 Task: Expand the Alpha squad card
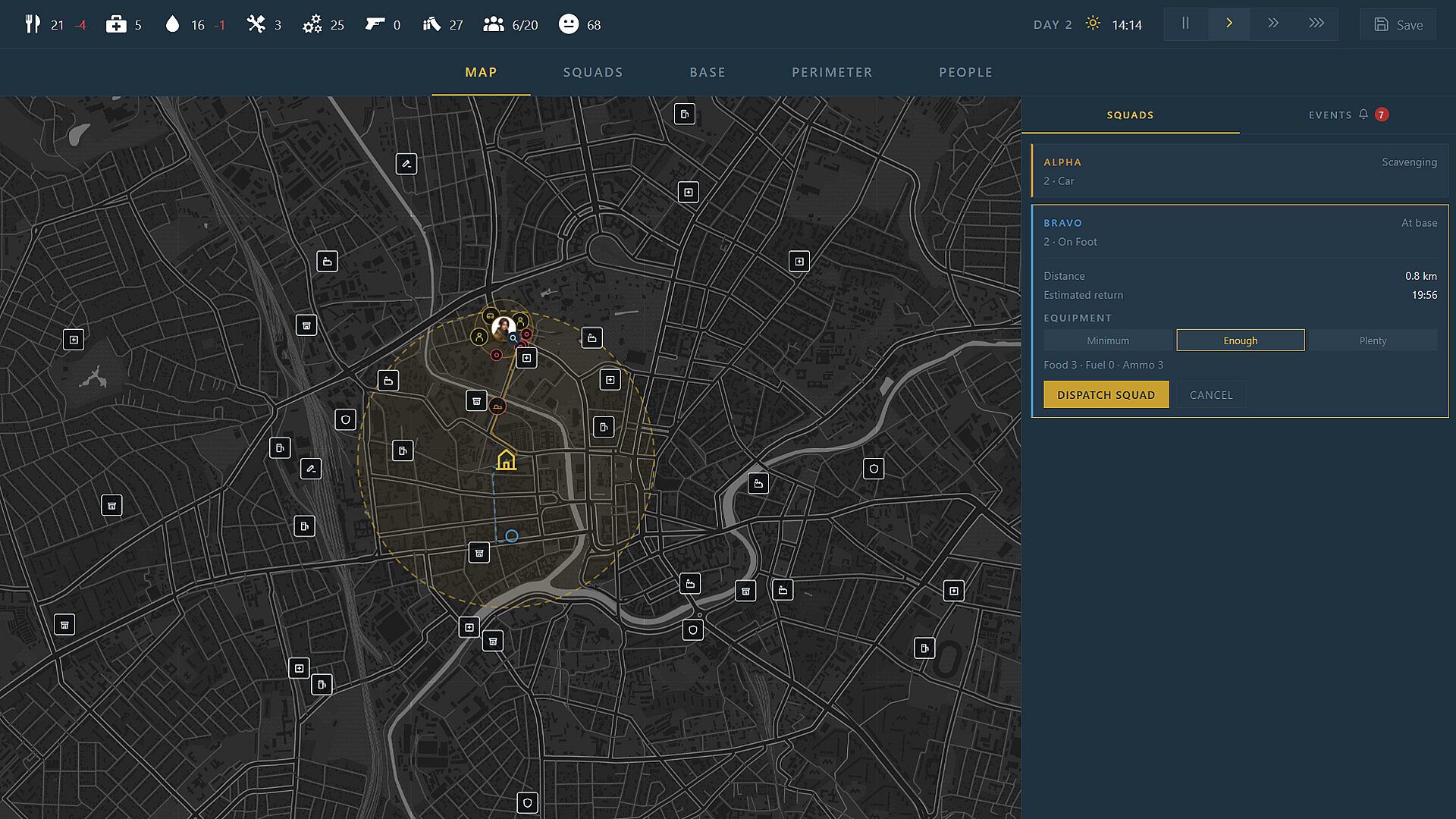[1240, 171]
